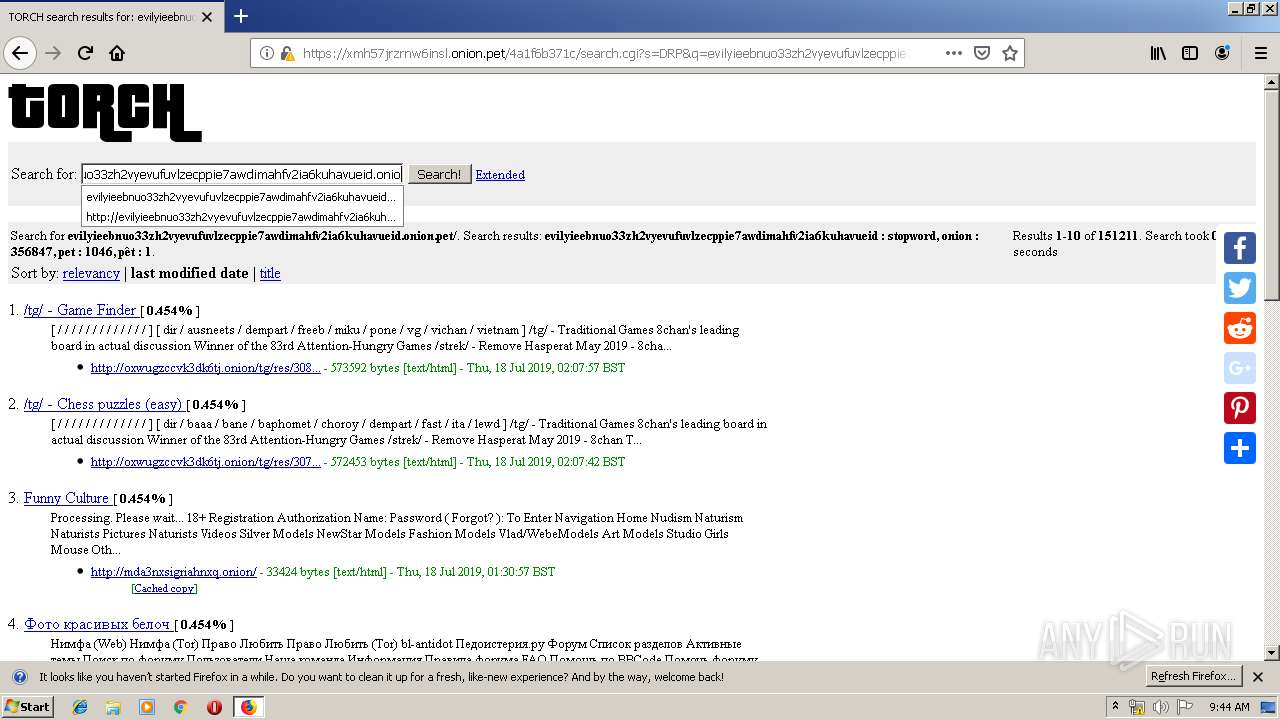Open the Extended search link

pyautogui.click(x=500, y=175)
